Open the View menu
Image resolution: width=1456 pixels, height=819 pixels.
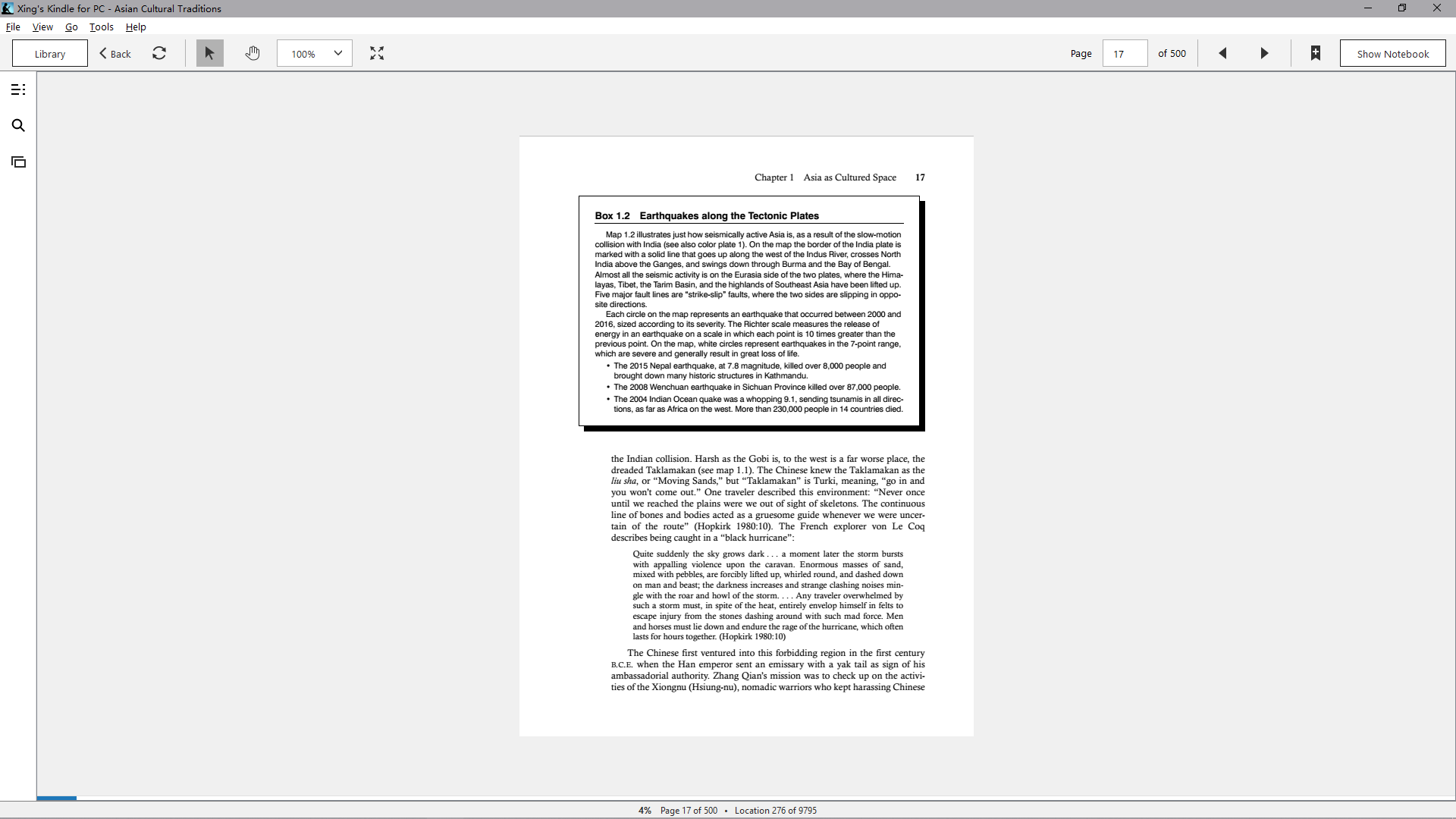[42, 27]
